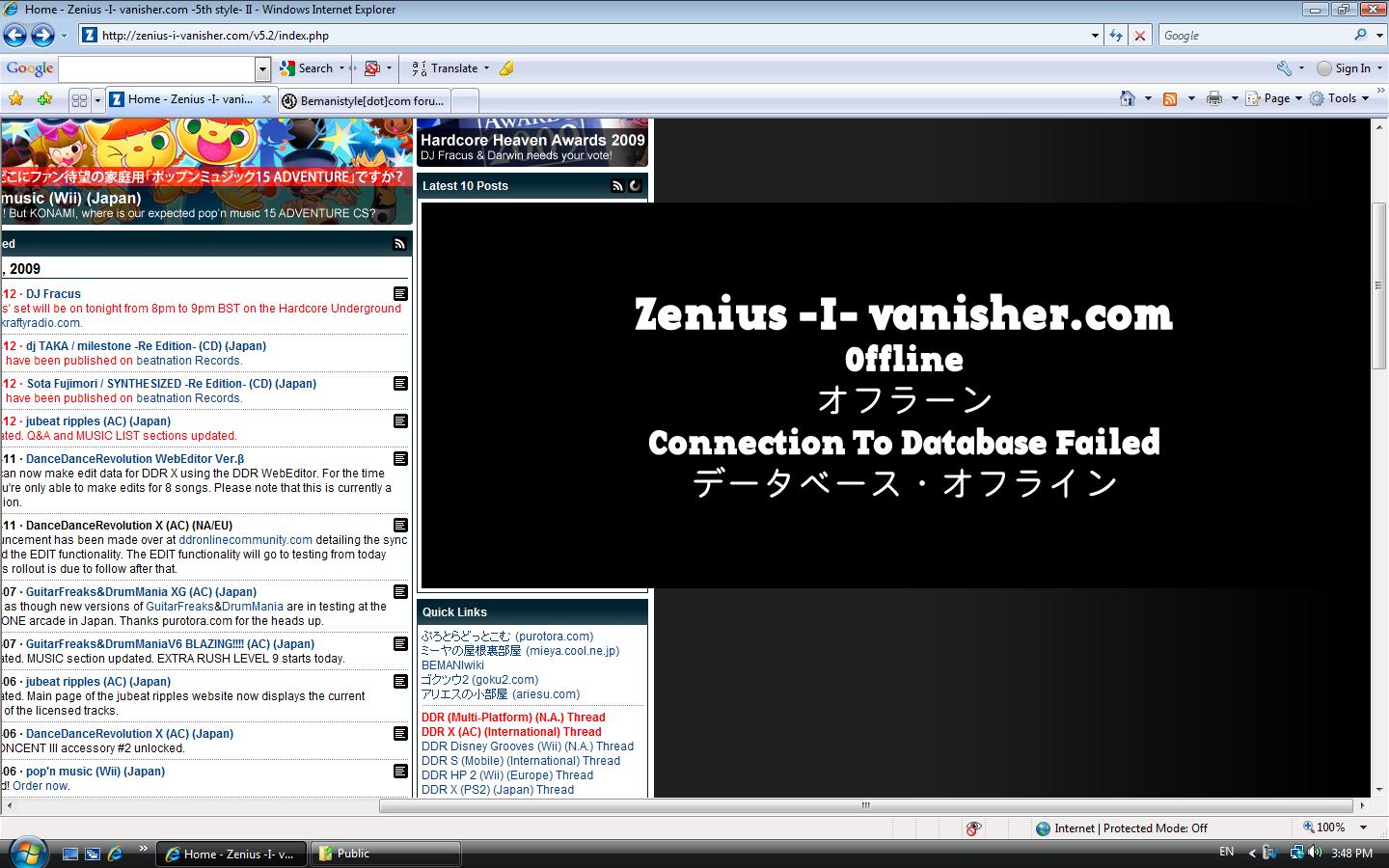1389x868 pixels.
Task: Open the Tools menu
Action: tap(1339, 98)
